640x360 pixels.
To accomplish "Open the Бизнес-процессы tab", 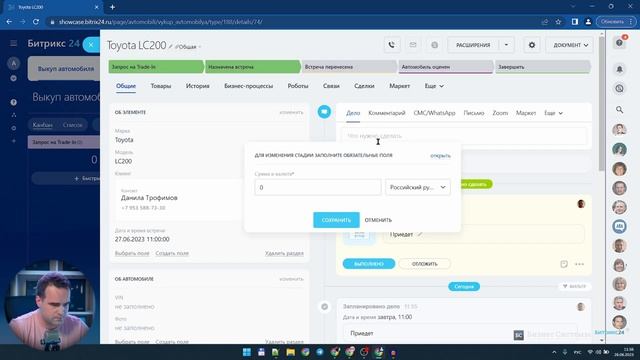I will pos(248,86).
